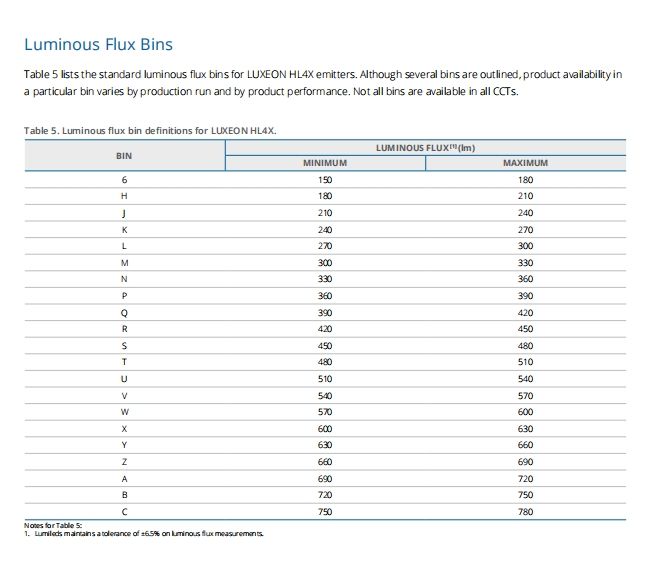Select bin W row label

tap(124, 412)
